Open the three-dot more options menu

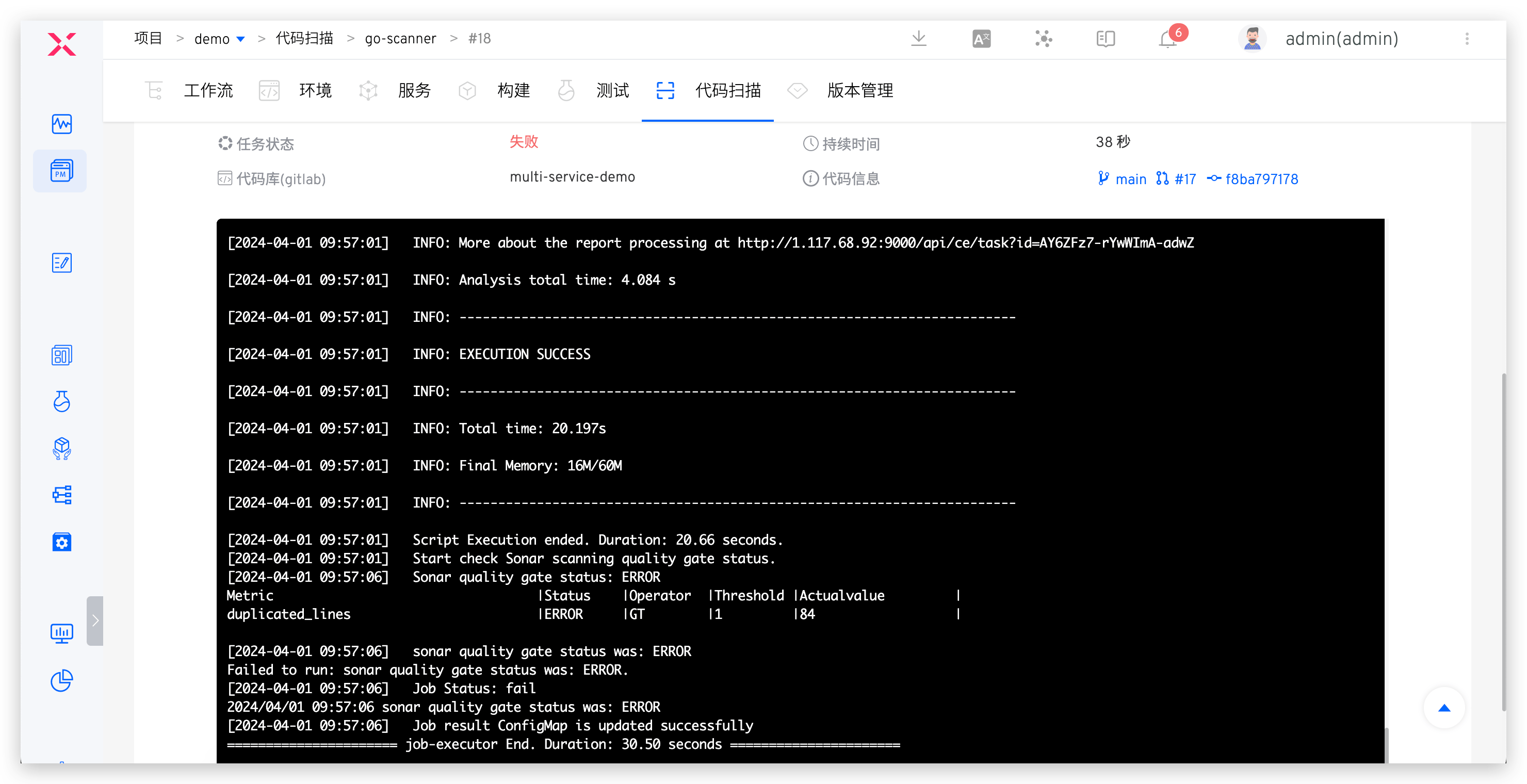click(x=1467, y=39)
